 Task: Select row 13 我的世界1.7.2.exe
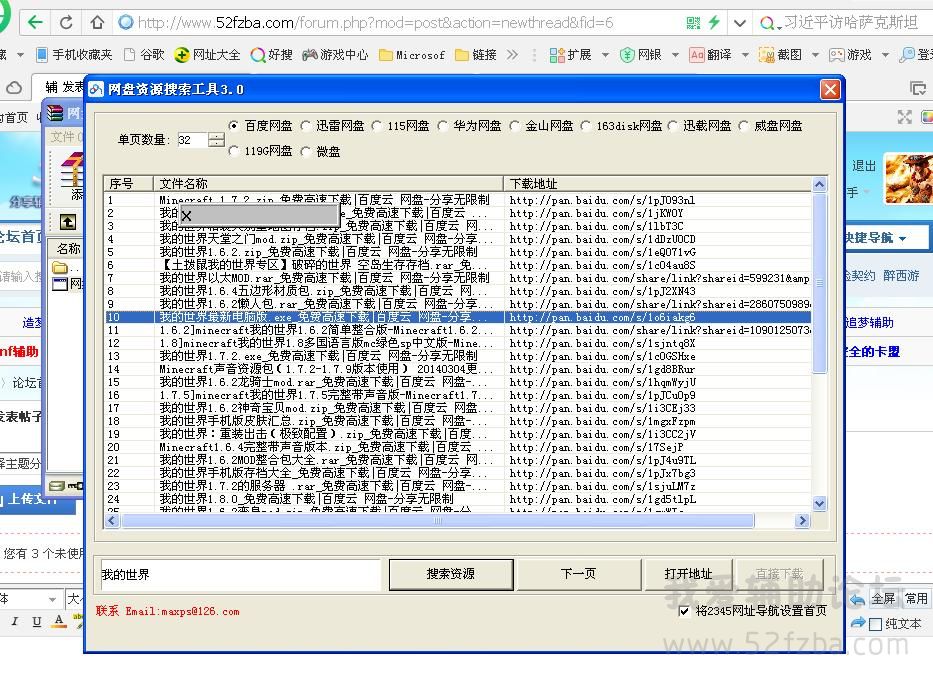tap(458, 356)
